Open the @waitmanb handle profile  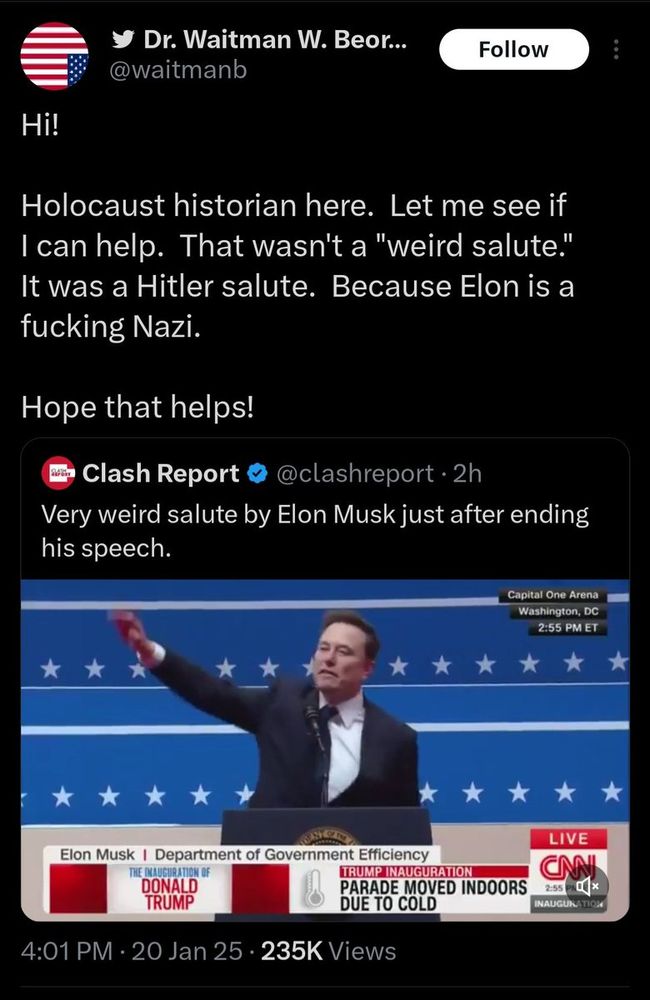pos(179,70)
